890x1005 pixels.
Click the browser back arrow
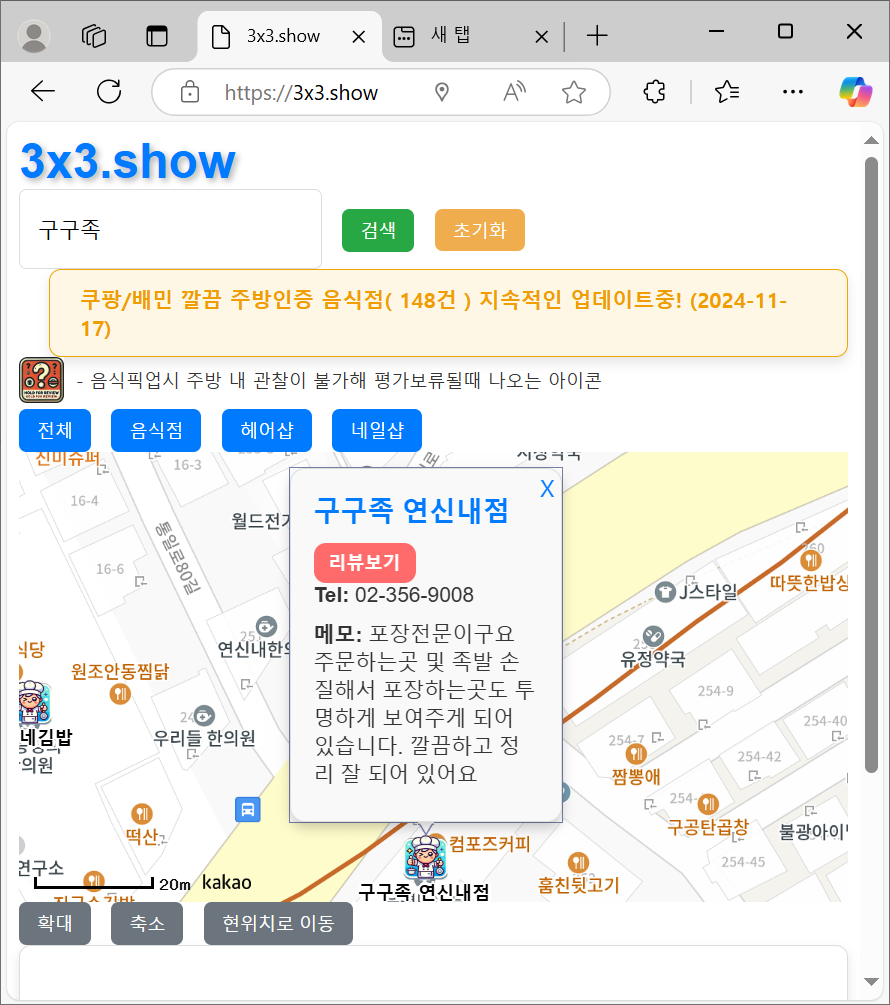click(x=43, y=93)
